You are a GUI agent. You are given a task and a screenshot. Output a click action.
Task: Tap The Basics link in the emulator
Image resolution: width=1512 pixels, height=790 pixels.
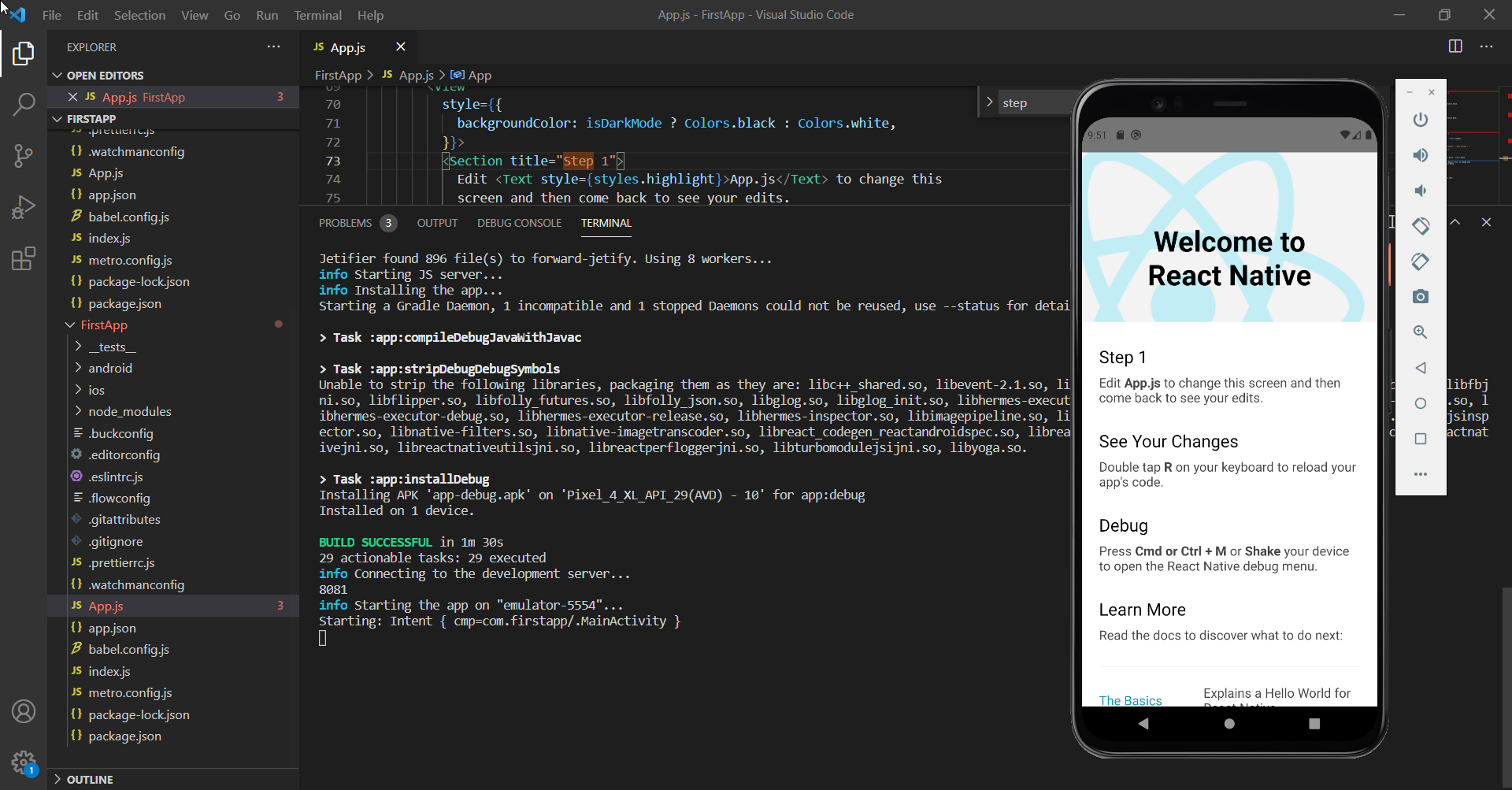(x=1130, y=700)
